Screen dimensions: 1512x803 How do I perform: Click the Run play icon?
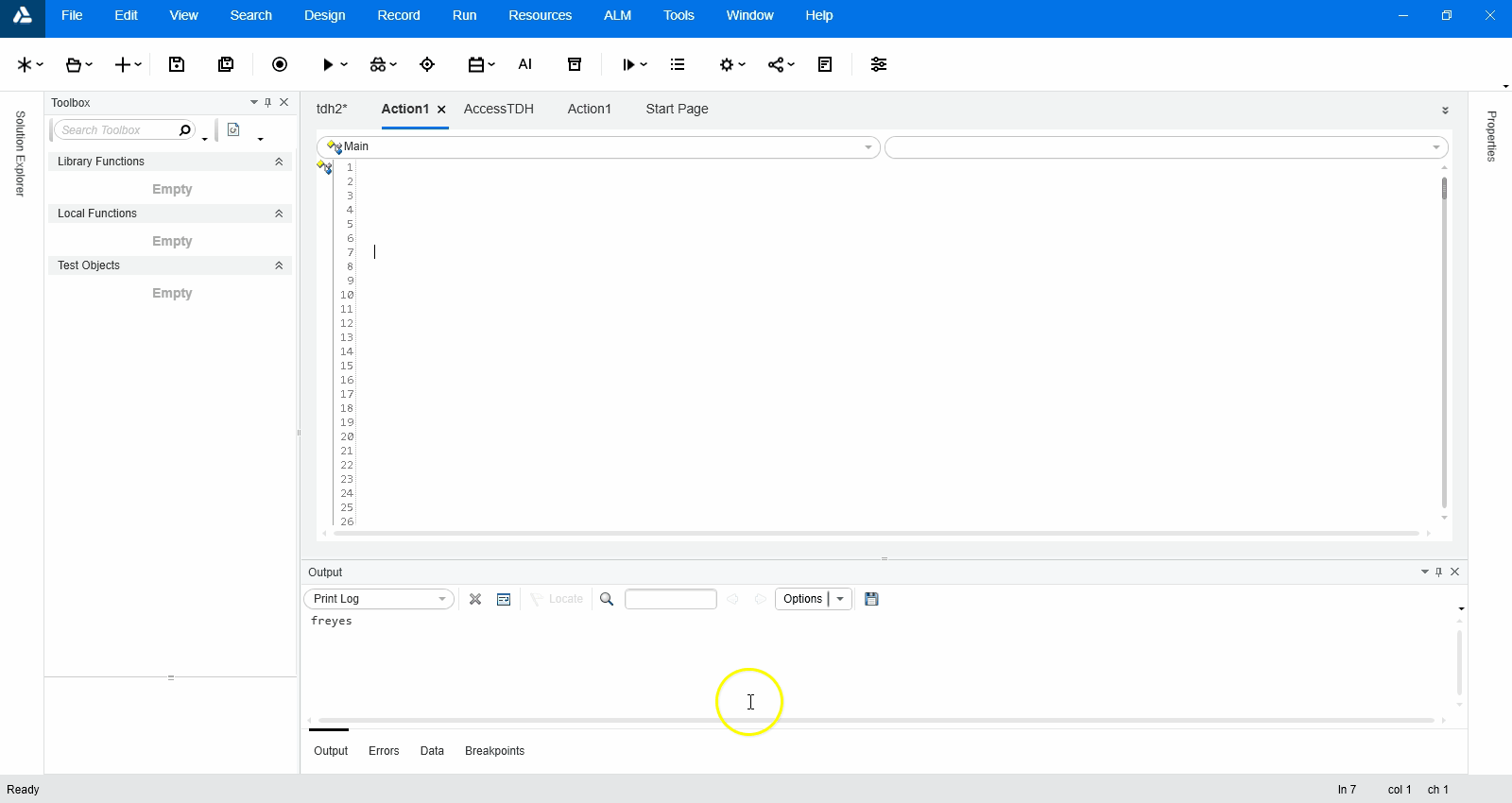point(327,64)
